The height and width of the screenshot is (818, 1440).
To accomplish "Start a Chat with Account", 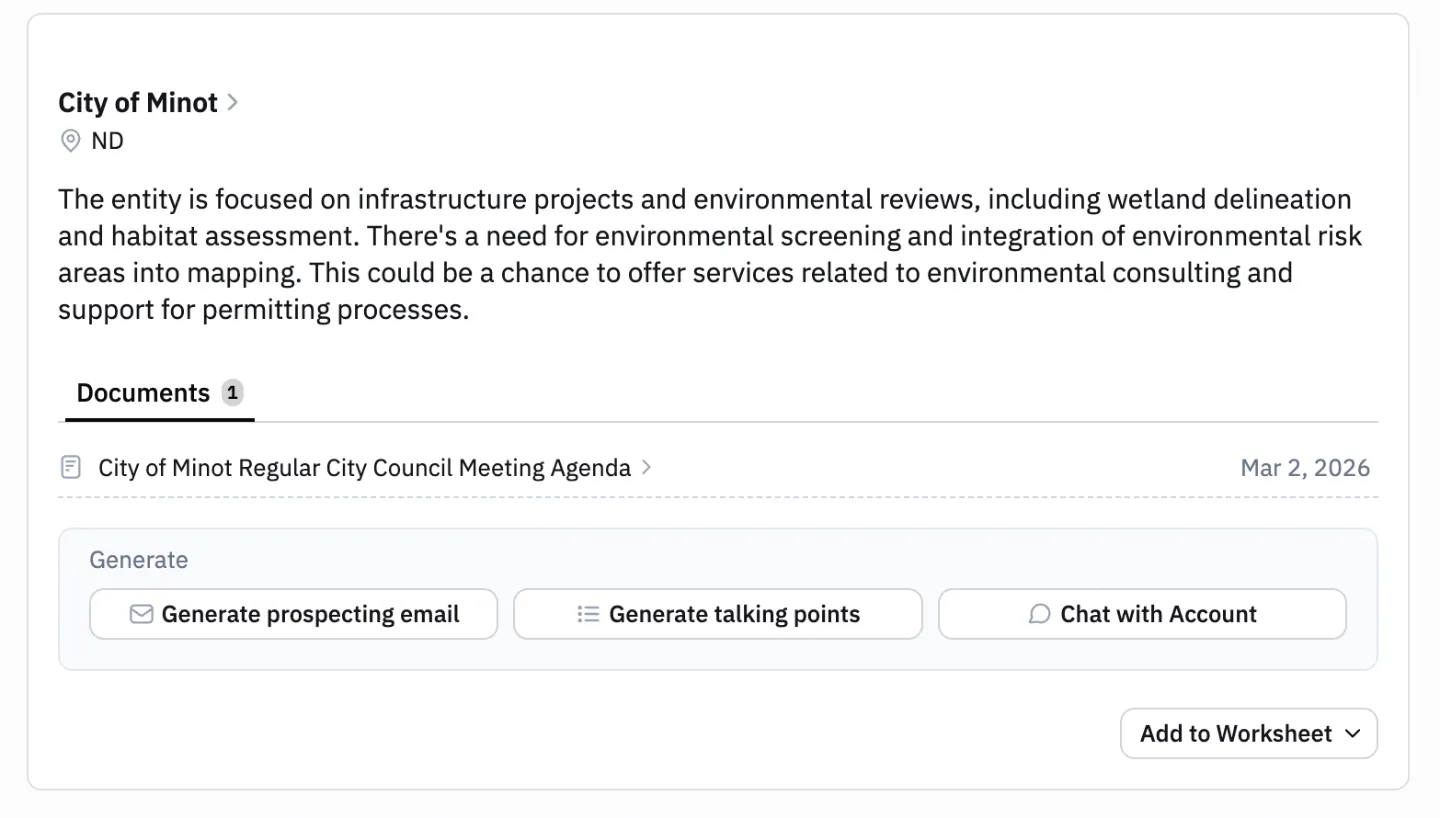I will click(1142, 614).
